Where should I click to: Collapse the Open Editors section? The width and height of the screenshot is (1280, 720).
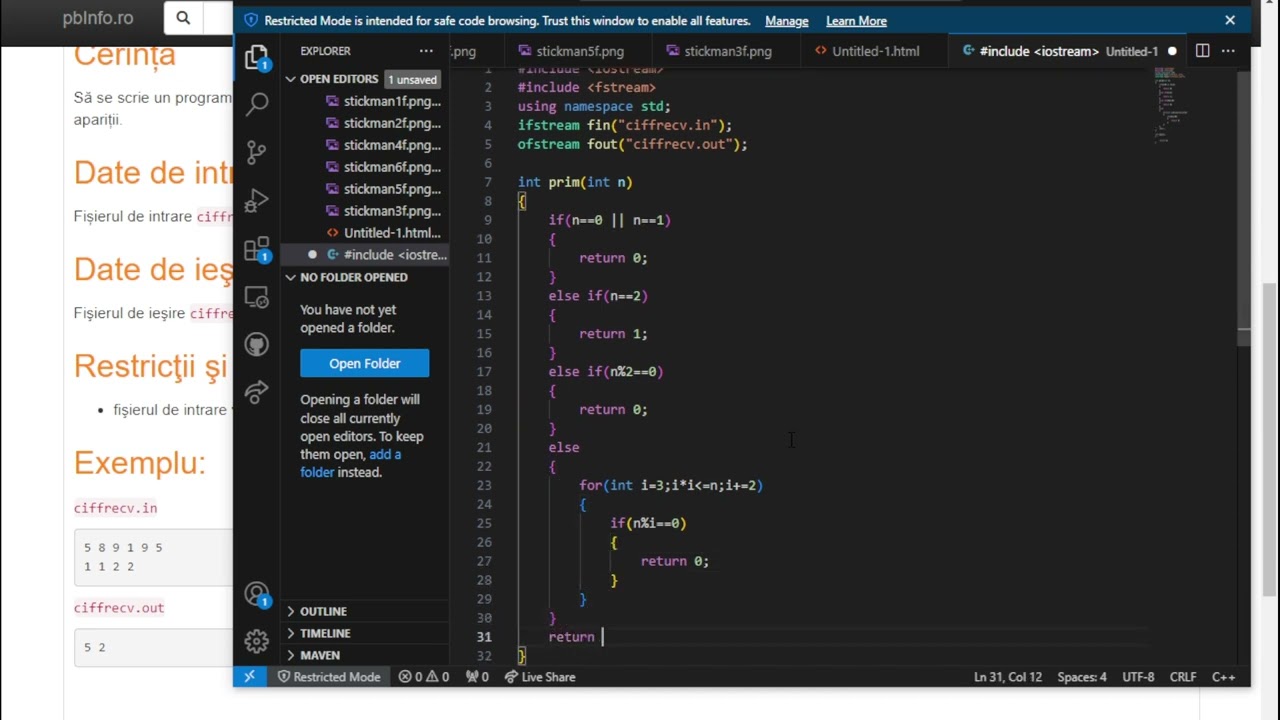pos(290,79)
